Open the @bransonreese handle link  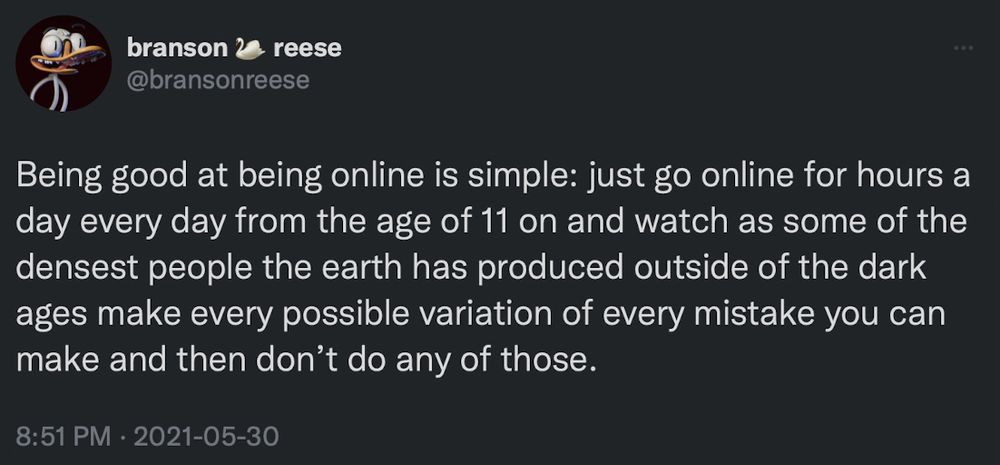(x=218, y=80)
